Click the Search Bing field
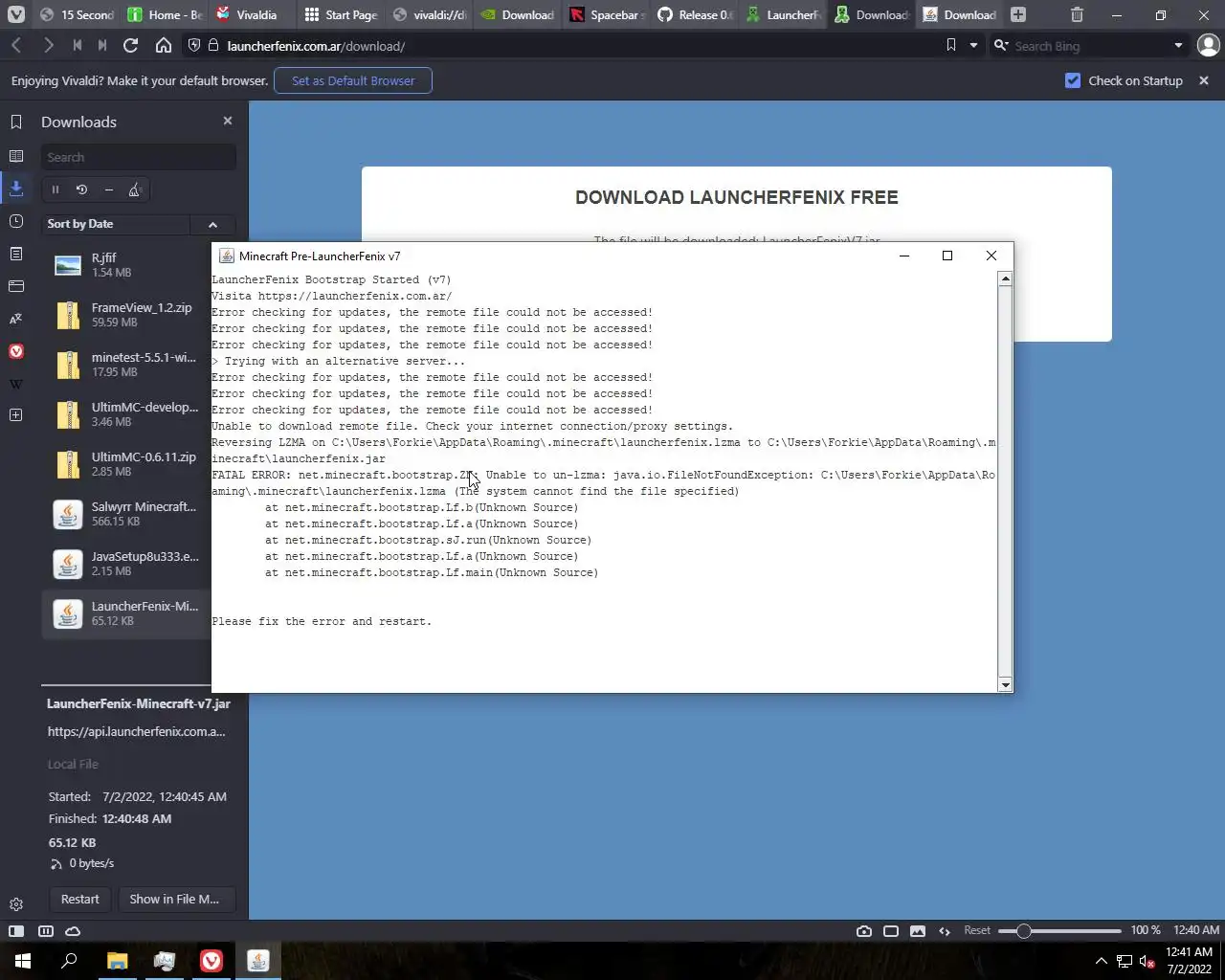This screenshot has width=1225, height=980. pos(1089,45)
